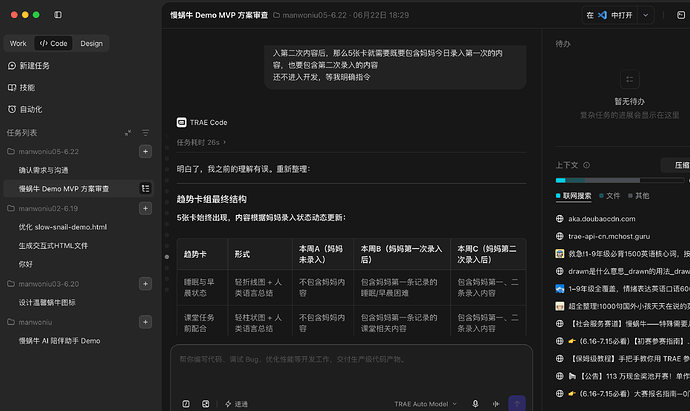Switch to the Design mode tab

[x=91, y=44]
